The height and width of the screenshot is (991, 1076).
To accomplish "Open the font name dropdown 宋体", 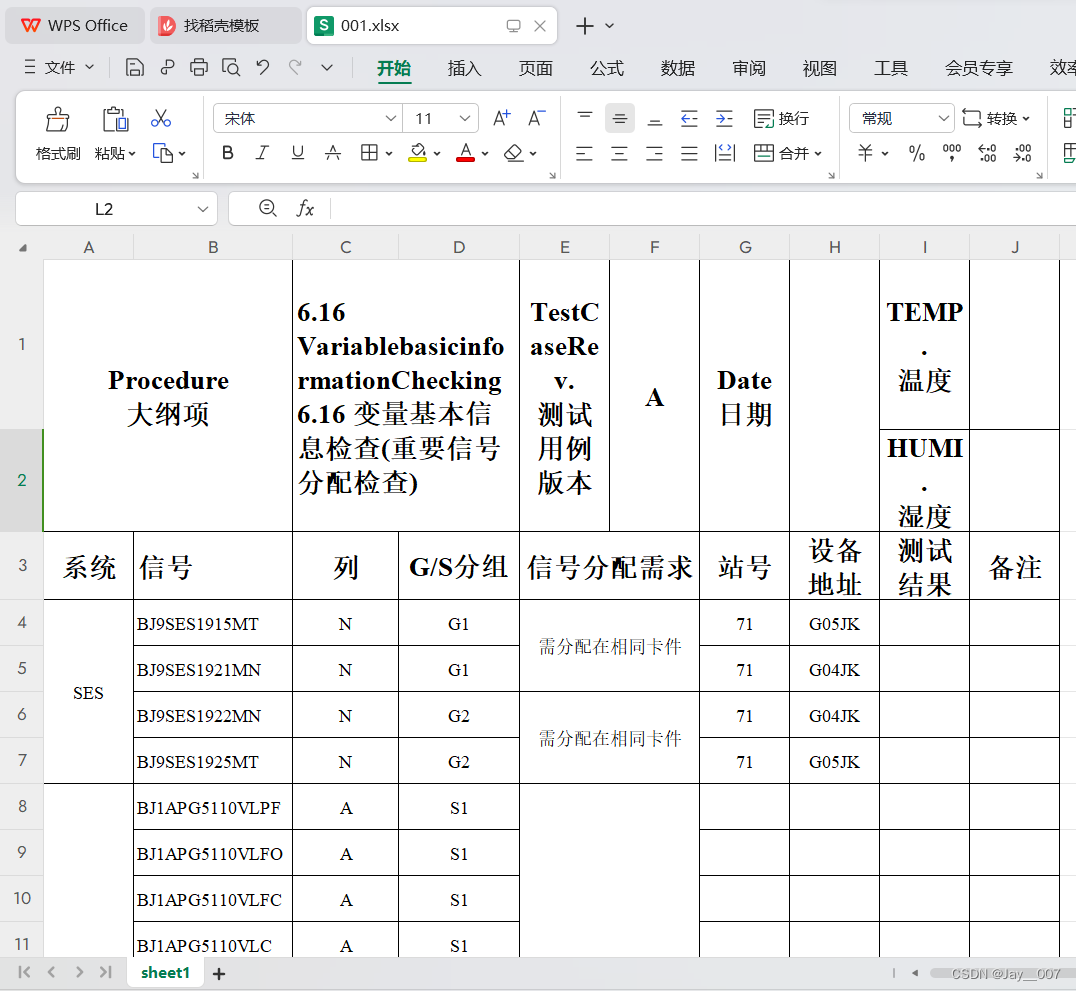I will tap(390, 119).
